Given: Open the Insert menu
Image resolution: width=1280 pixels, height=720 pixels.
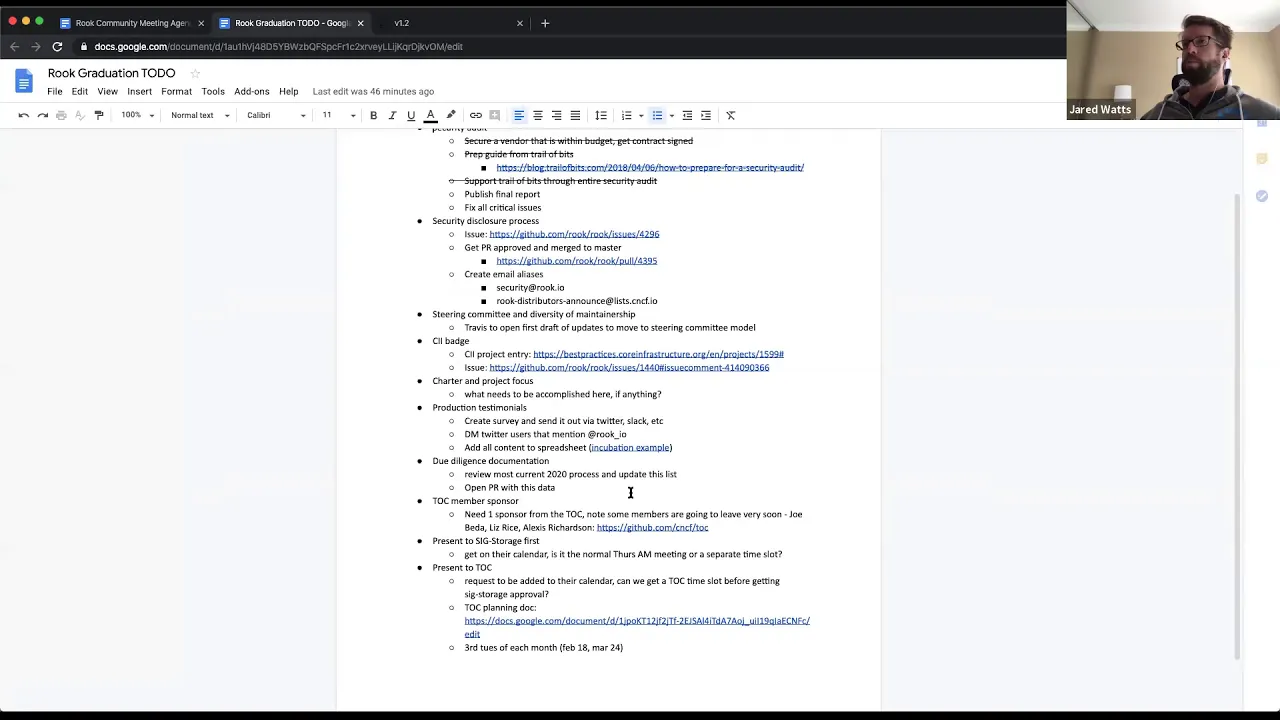Looking at the screenshot, I should click(x=139, y=91).
